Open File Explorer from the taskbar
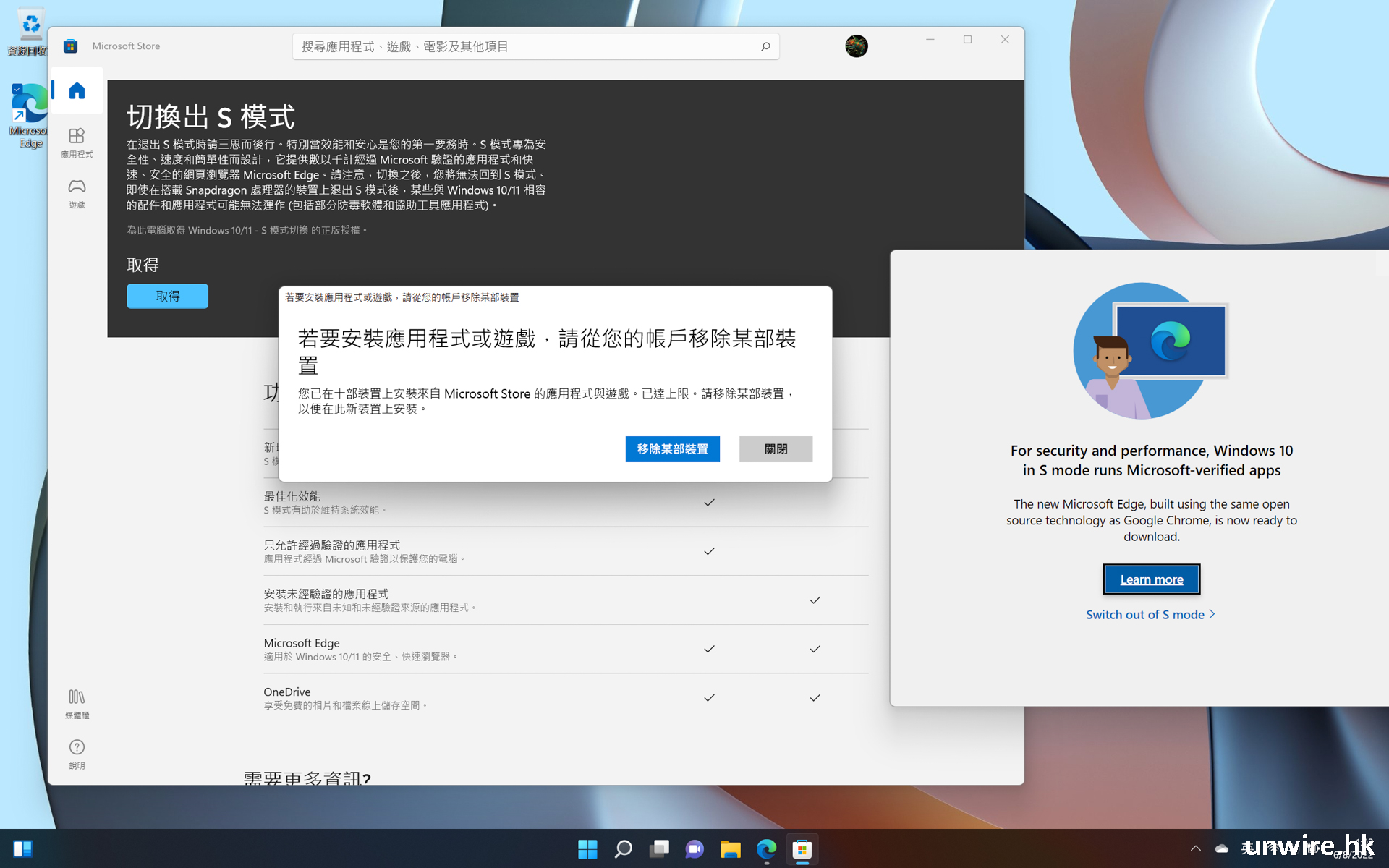 point(731,848)
